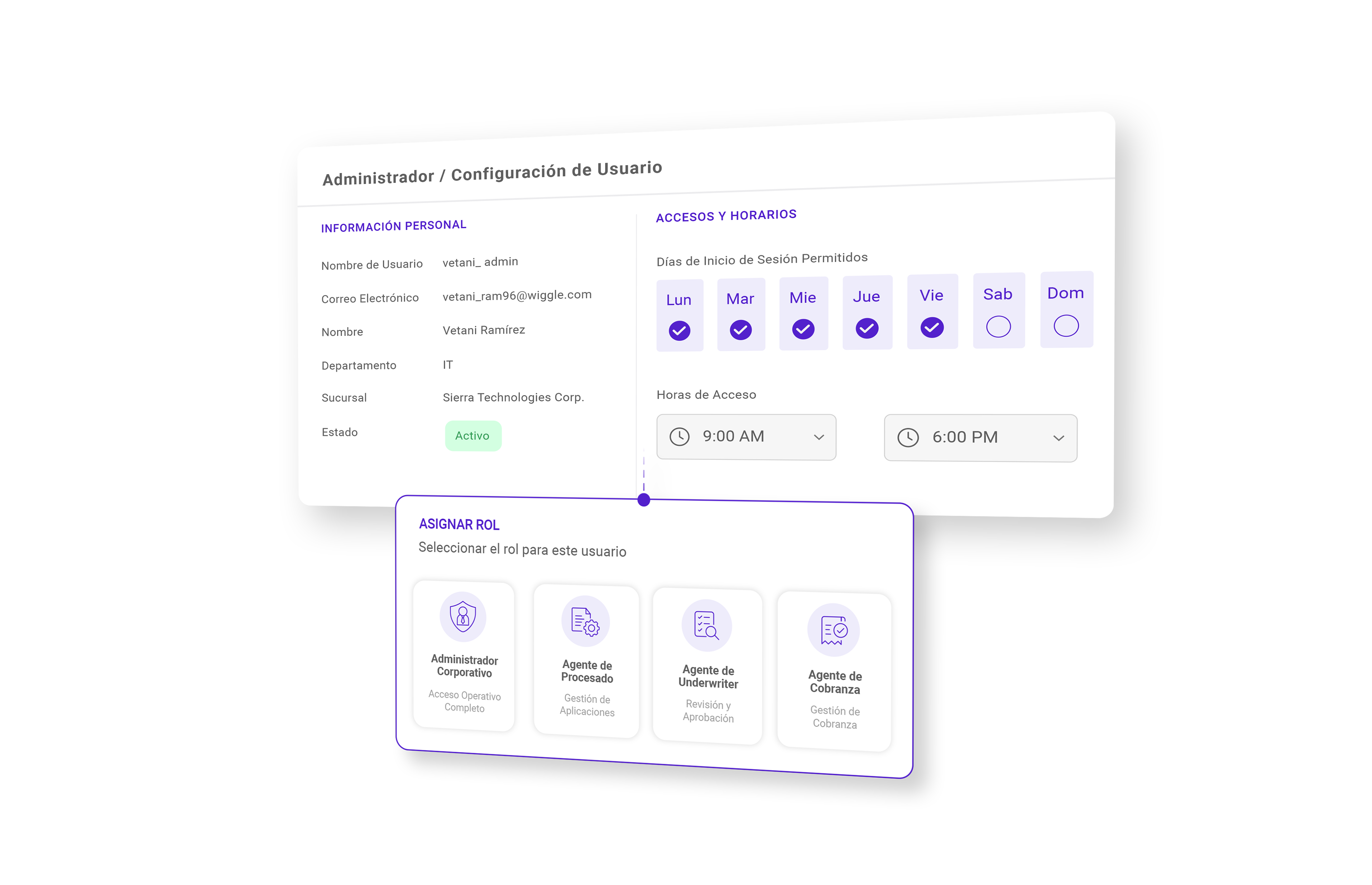Click the 'Horas de Acceso' label
The height and width of the screenshot is (885, 1372).
706,395
